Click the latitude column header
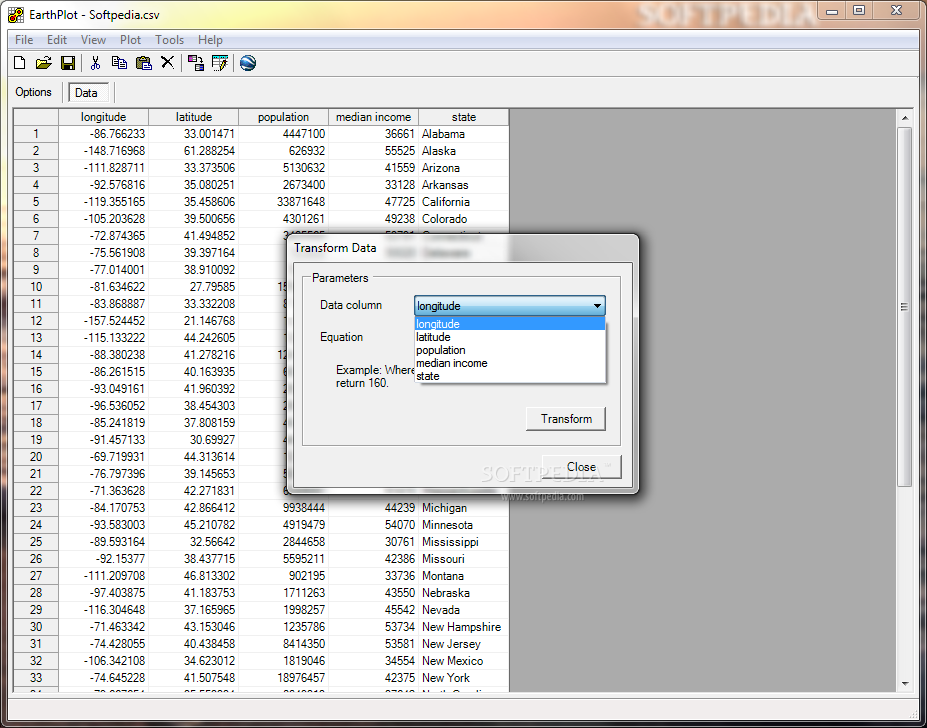Image resolution: width=927 pixels, height=728 pixels. (x=194, y=117)
